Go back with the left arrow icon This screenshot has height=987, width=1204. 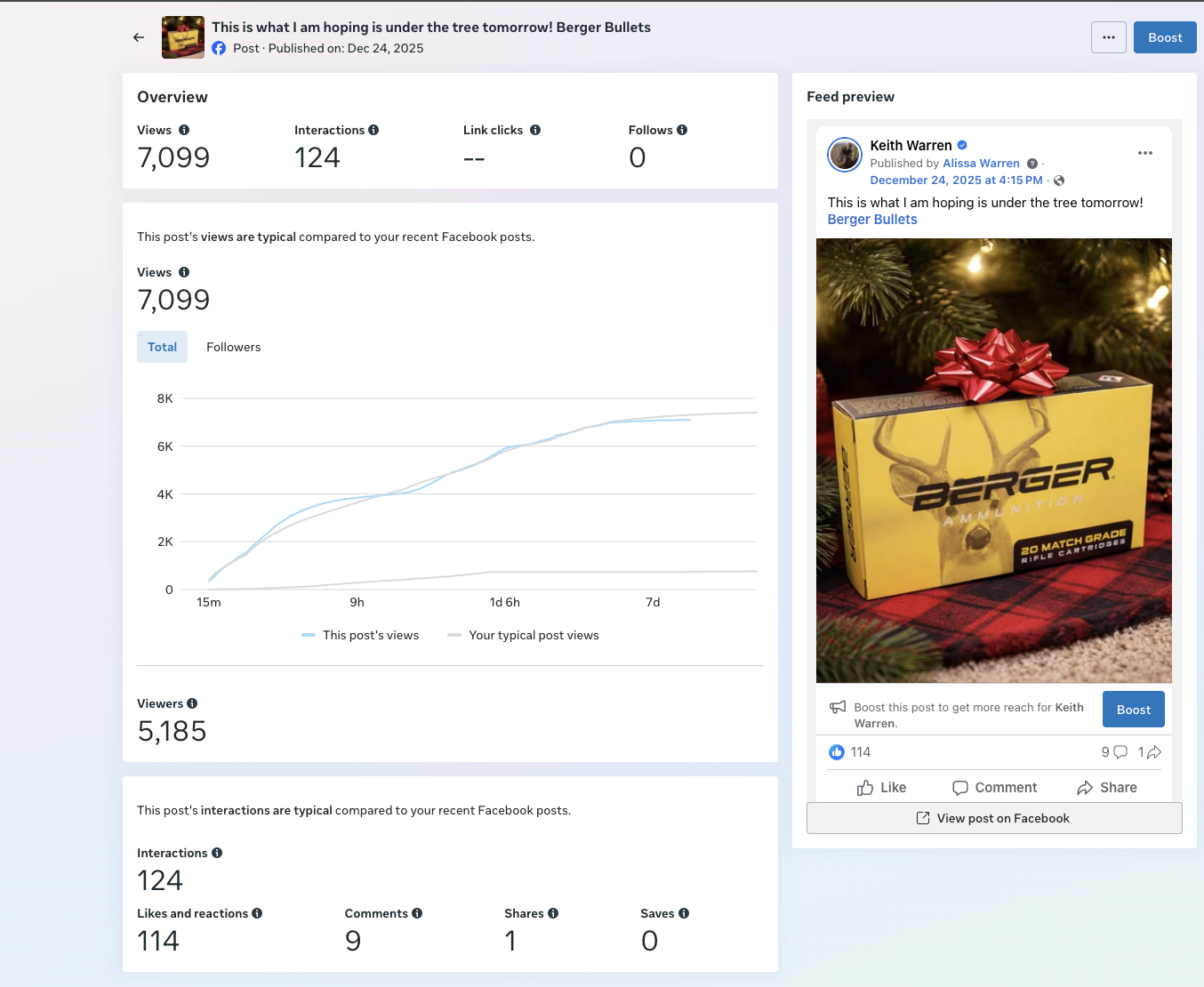(139, 37)
